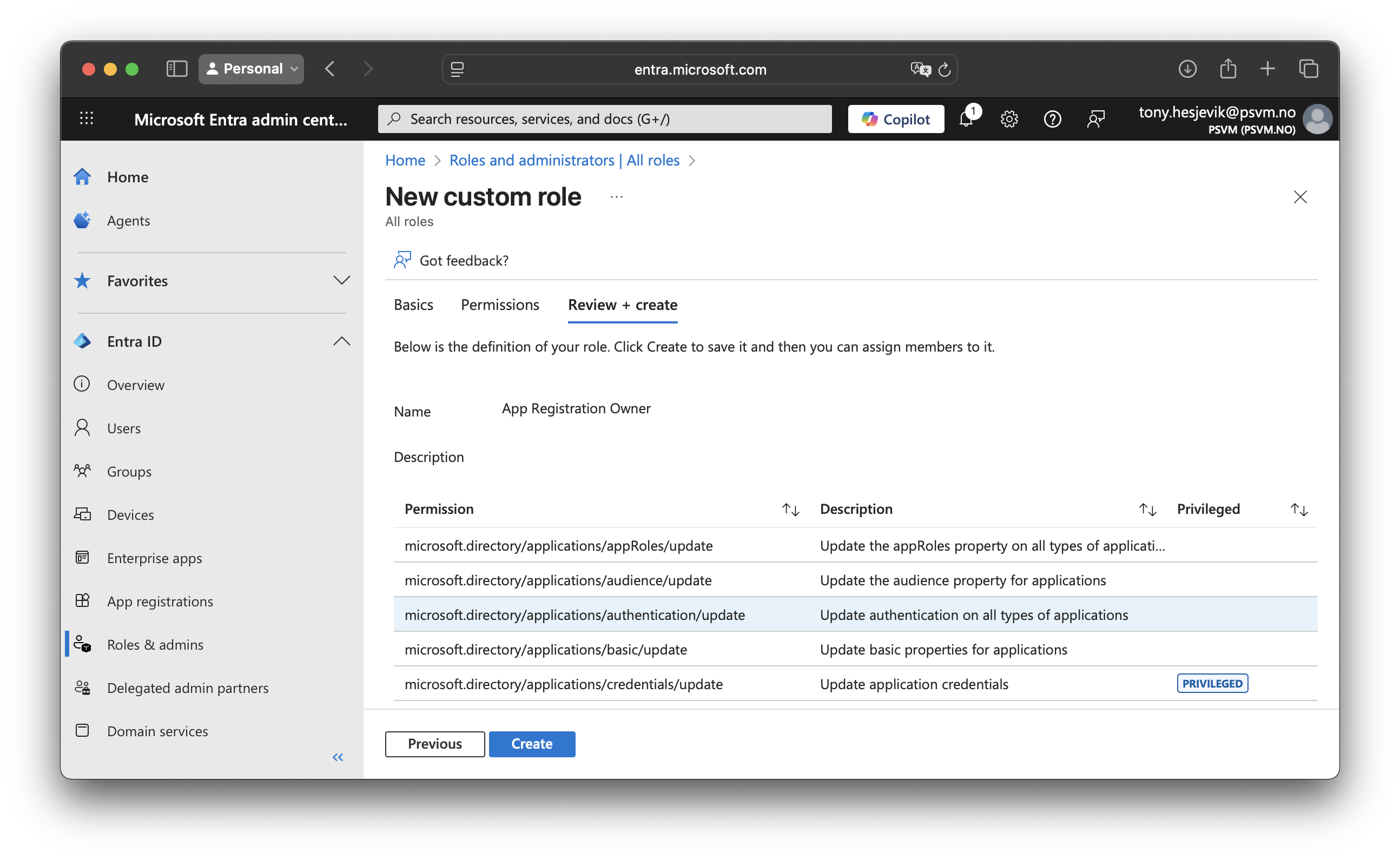Image resolution: width=1400 pixels, height=859 pixels.
Task: Toggle the Safari sidebar icon
Action: point(177,69)
